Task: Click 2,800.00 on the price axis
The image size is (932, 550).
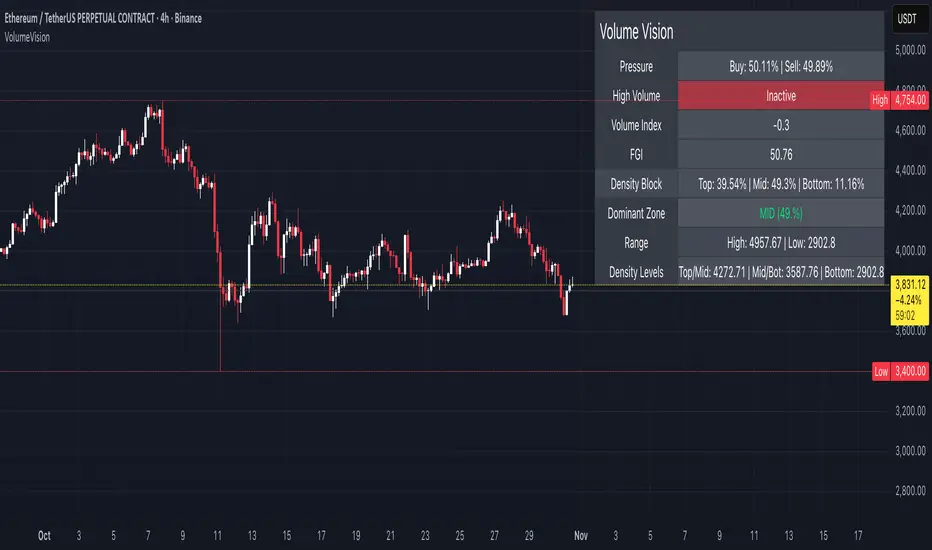Action: point(909,491)
